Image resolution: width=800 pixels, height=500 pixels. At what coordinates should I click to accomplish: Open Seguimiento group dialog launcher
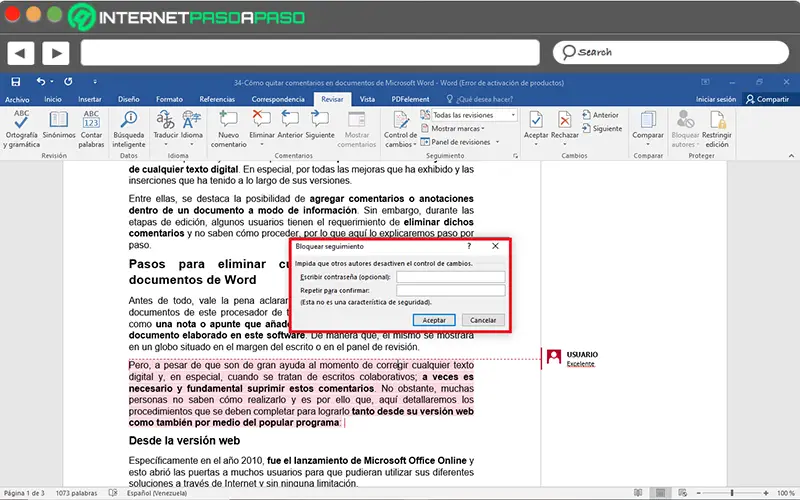515,156
